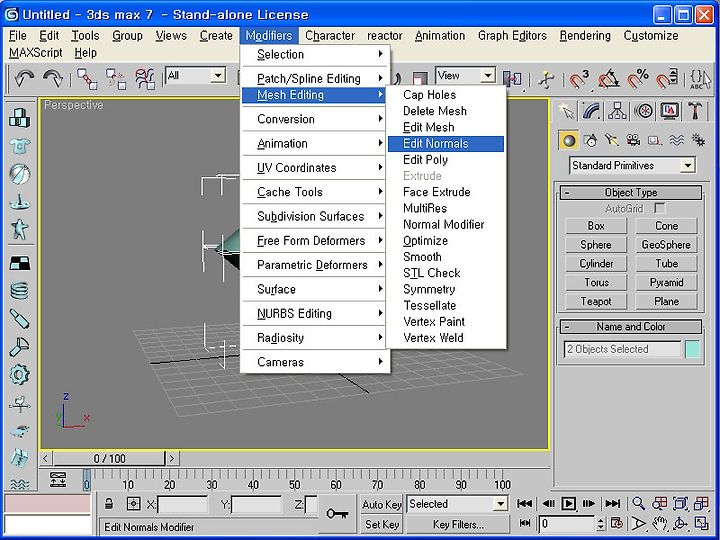Select the Lights category icon
Screen dimensions: 720x540
coord(612,140)
